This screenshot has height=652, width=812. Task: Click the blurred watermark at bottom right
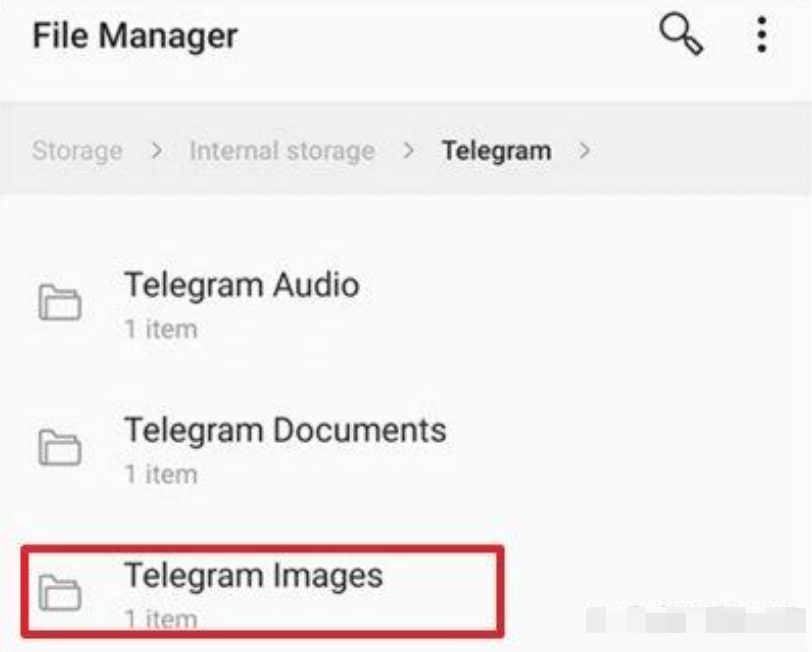(697, 619)
